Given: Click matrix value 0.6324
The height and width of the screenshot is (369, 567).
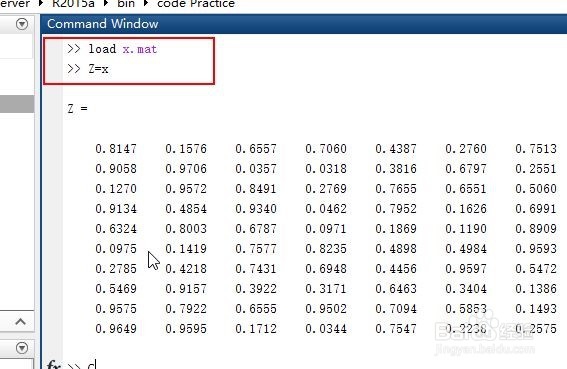Looking at the screenshot, I should [x=116, y=229].
